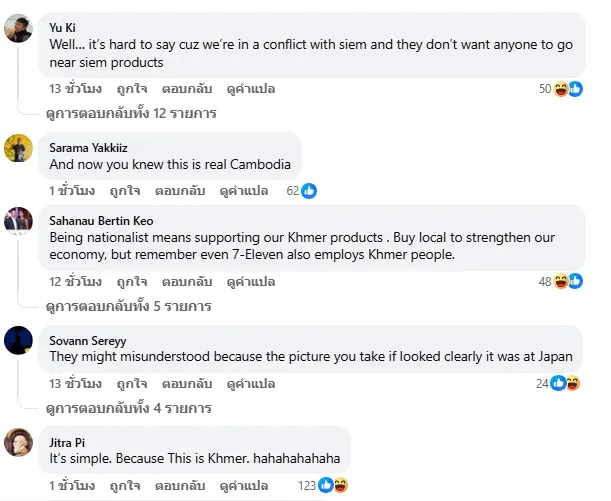Click Jitra Pi's profile picture

[x=18, y=443]
